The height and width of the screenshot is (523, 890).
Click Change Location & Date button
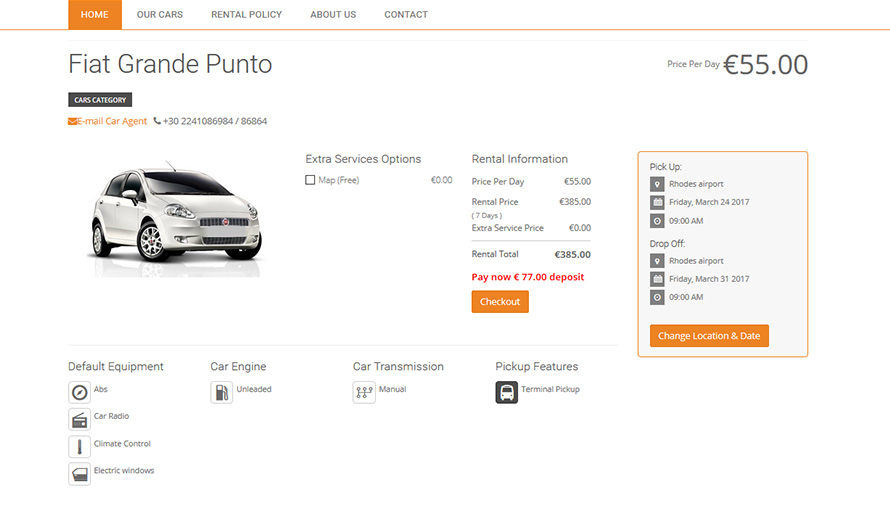709,336
